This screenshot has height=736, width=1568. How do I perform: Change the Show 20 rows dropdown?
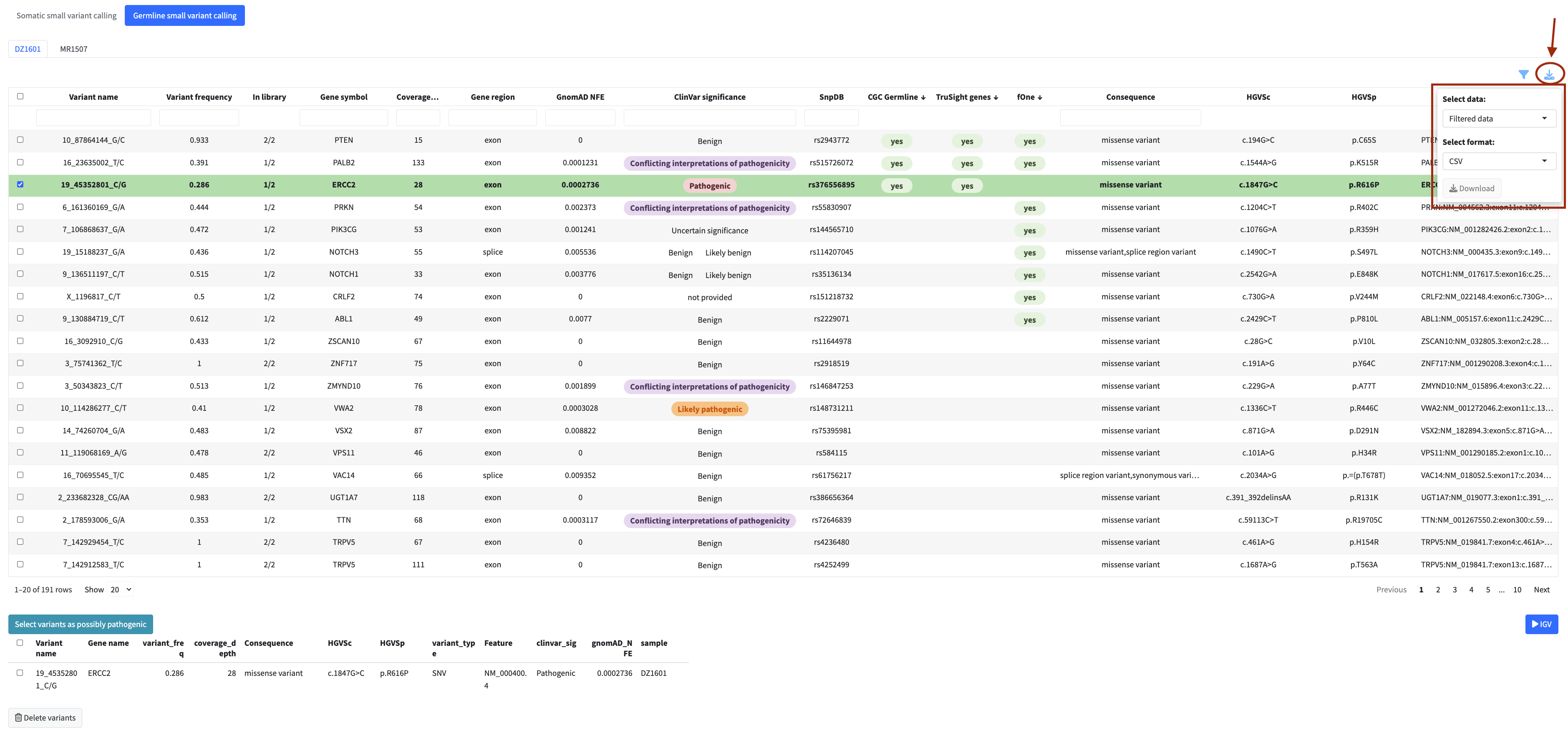click(x=121, y=589)
